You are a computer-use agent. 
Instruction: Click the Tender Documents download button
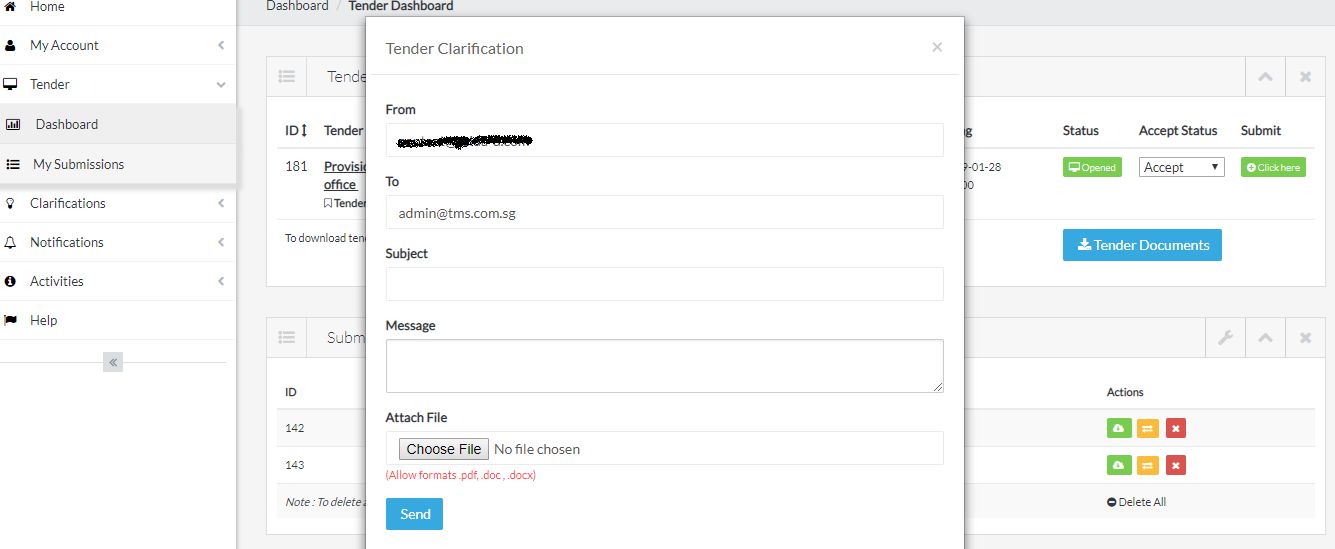pyautogui.click(x=1142, y=245)
